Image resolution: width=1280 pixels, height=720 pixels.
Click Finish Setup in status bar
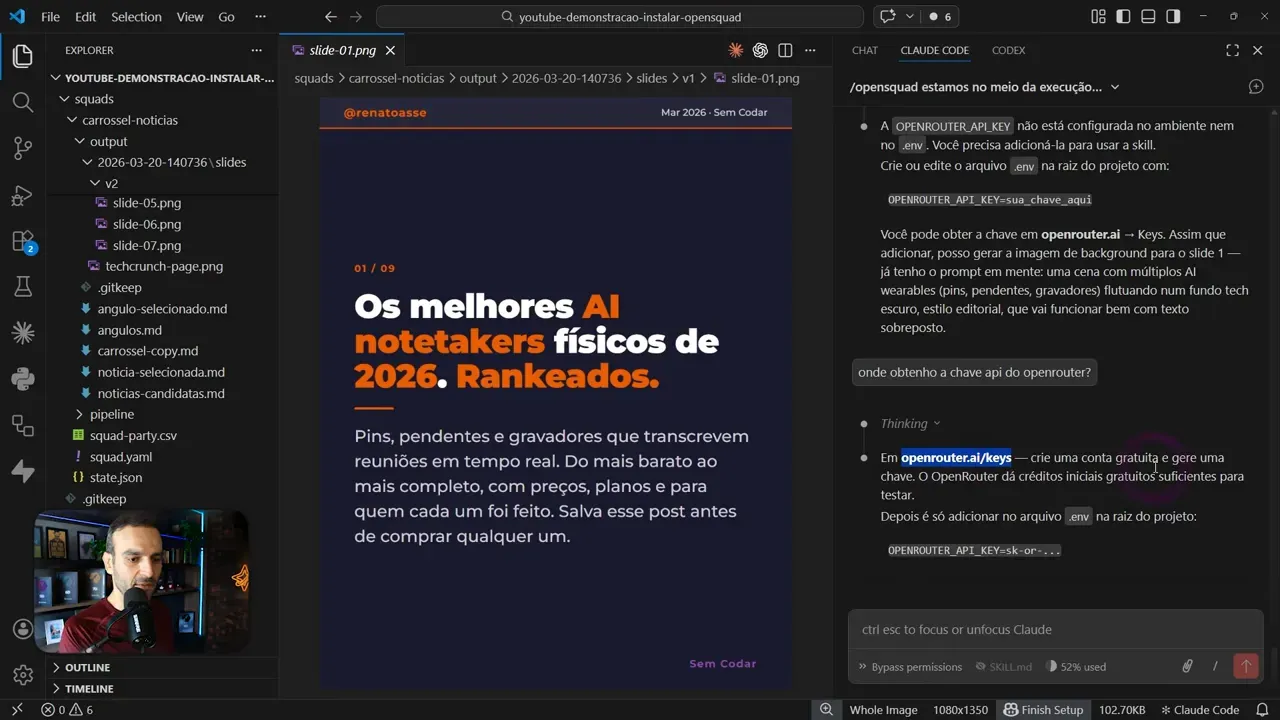(1044, 709)
